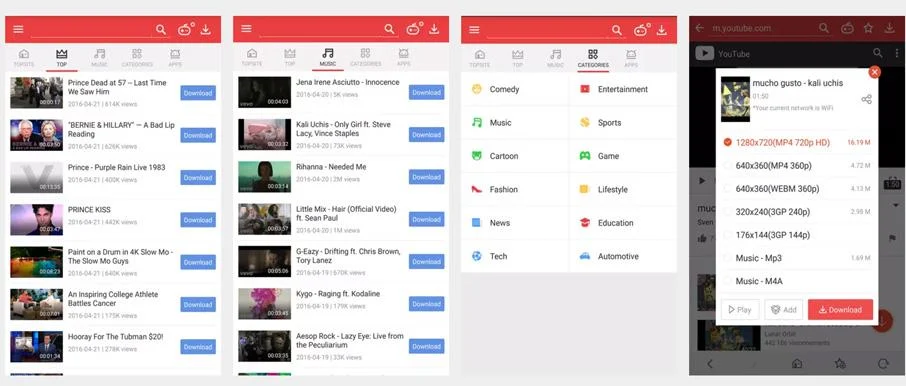This screenshot has height=386, width=906.
Task: Open the CATEGORIES tab in third screen
Action: (x=593, y=58)
